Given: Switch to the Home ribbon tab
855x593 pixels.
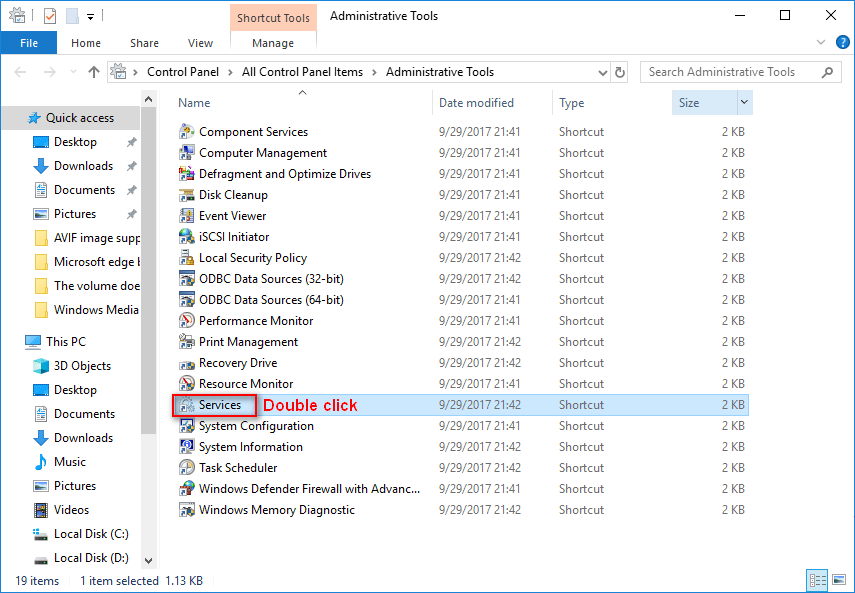Looking at the screenshot, I should 86,43.
